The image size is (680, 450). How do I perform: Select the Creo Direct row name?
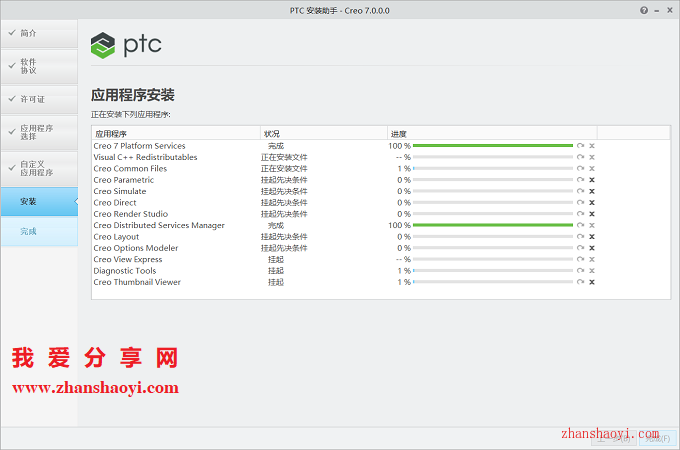[115, 202]
